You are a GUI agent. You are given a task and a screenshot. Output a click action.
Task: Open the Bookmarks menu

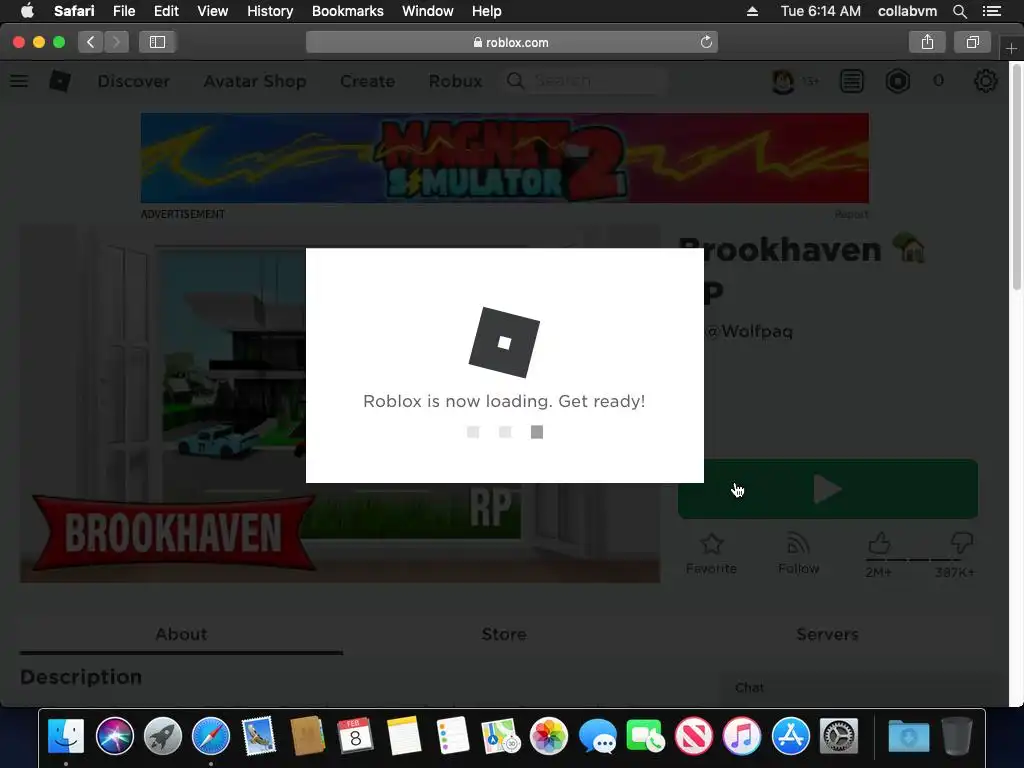click(347, 11)
